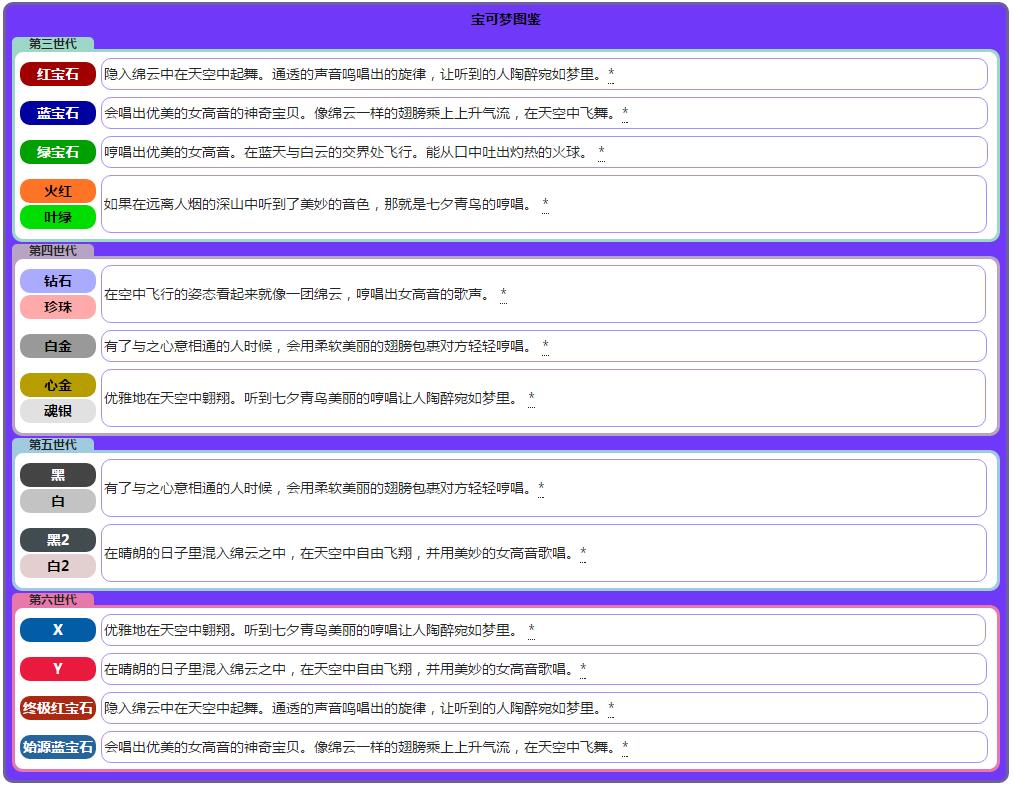The width and height of the screenshot is (1013, 787).
Task: Open the 始源蓝宝石 version label
Action: 57,747
